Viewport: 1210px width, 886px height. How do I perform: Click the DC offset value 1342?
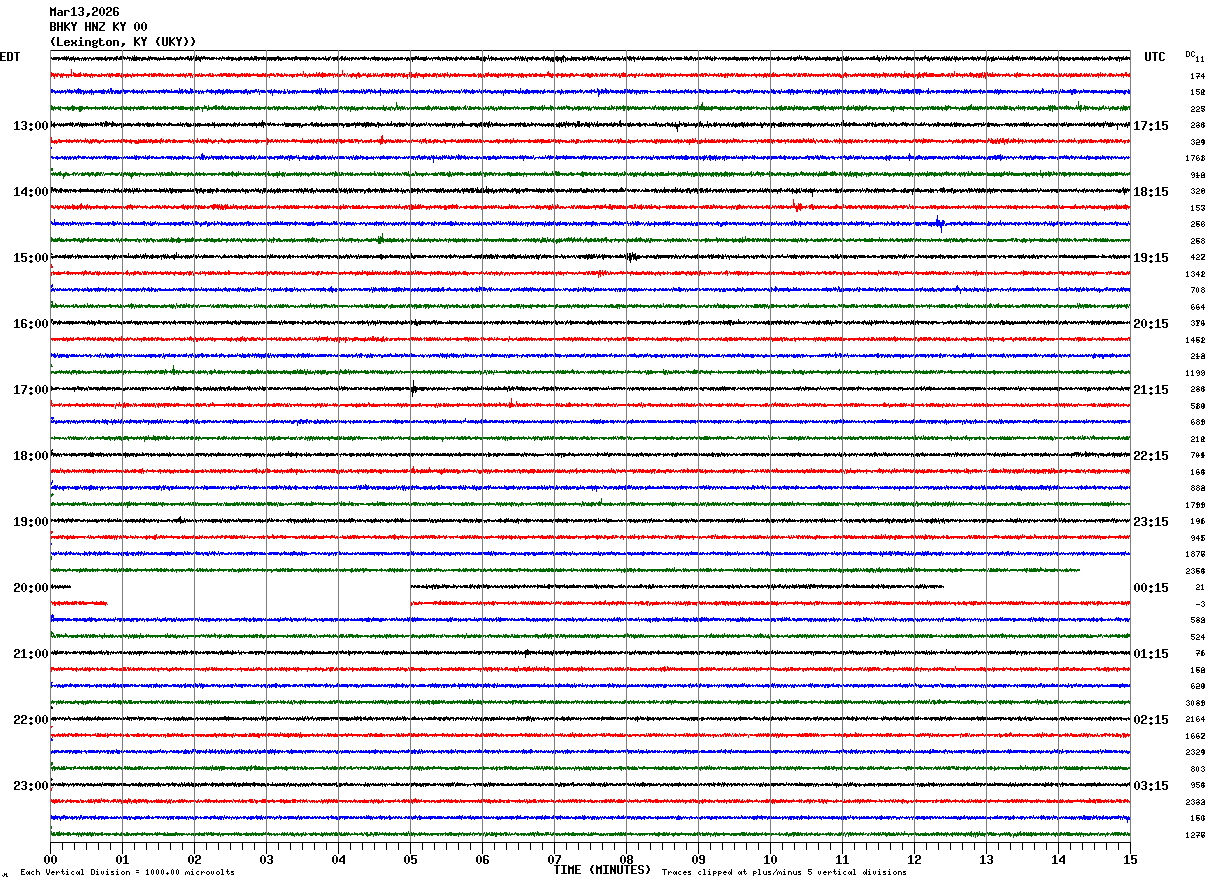click(x=1195, y=274)
